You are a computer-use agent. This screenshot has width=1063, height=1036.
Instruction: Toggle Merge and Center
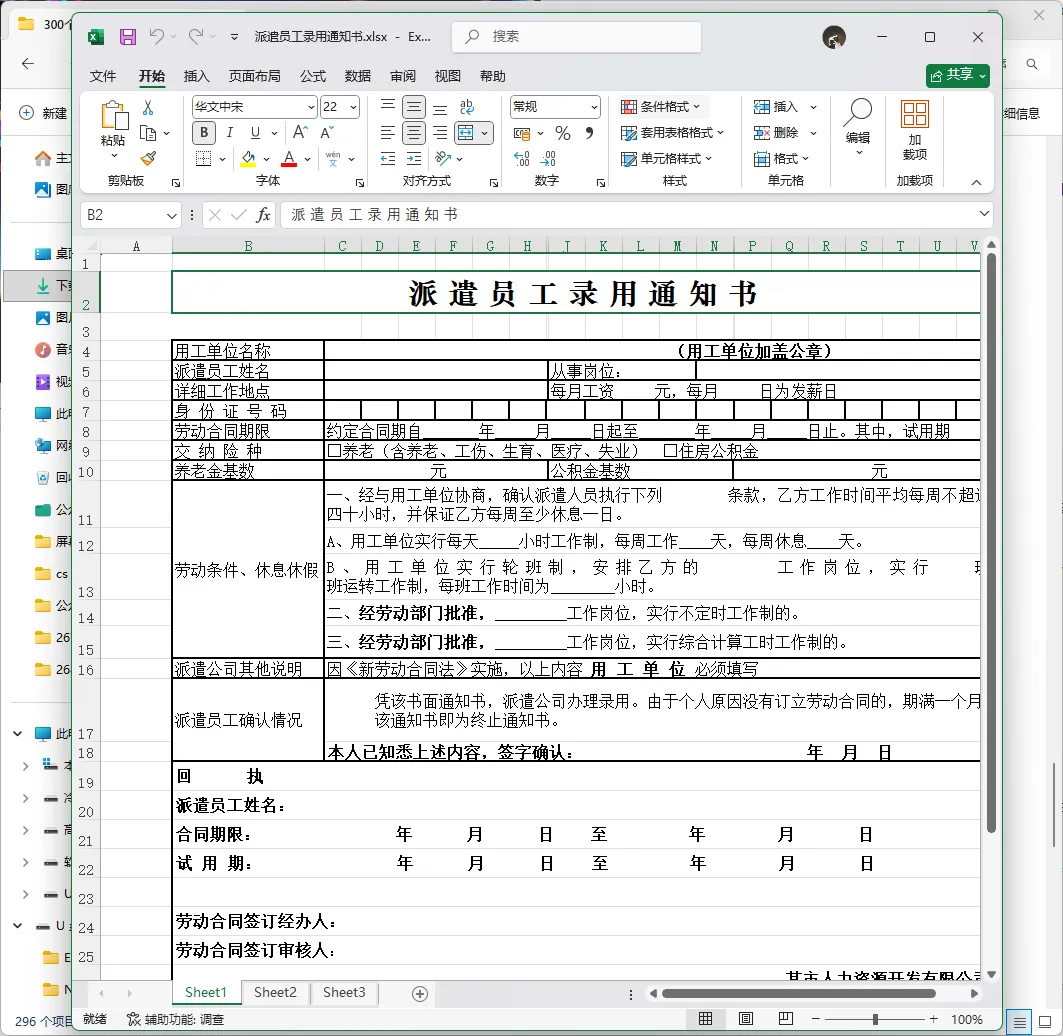coord(466,133)
